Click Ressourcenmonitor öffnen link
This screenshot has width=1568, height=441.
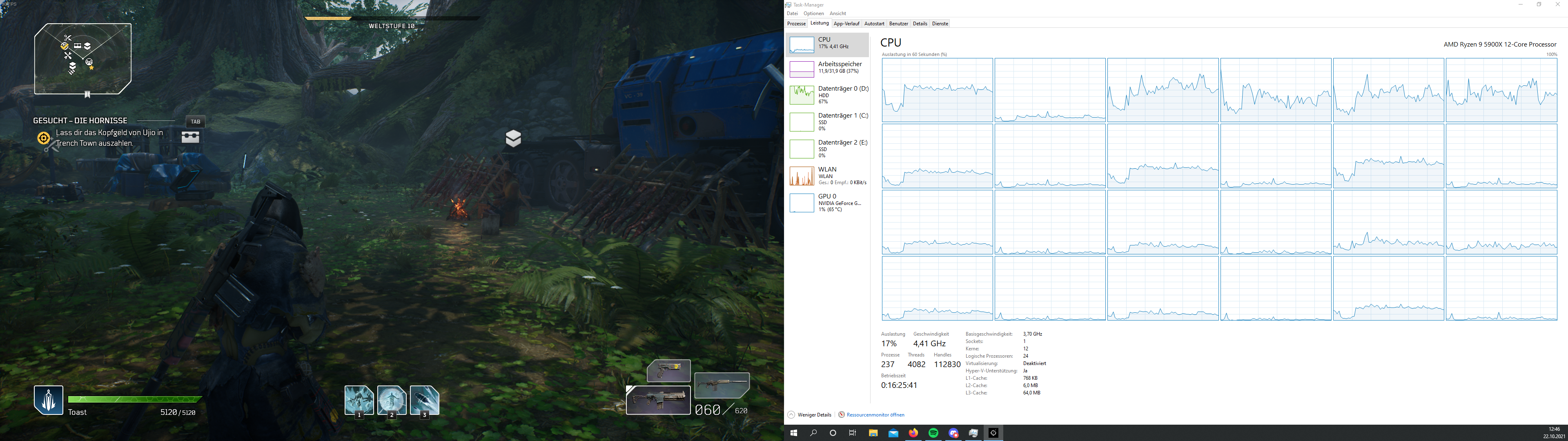point(875,415)
